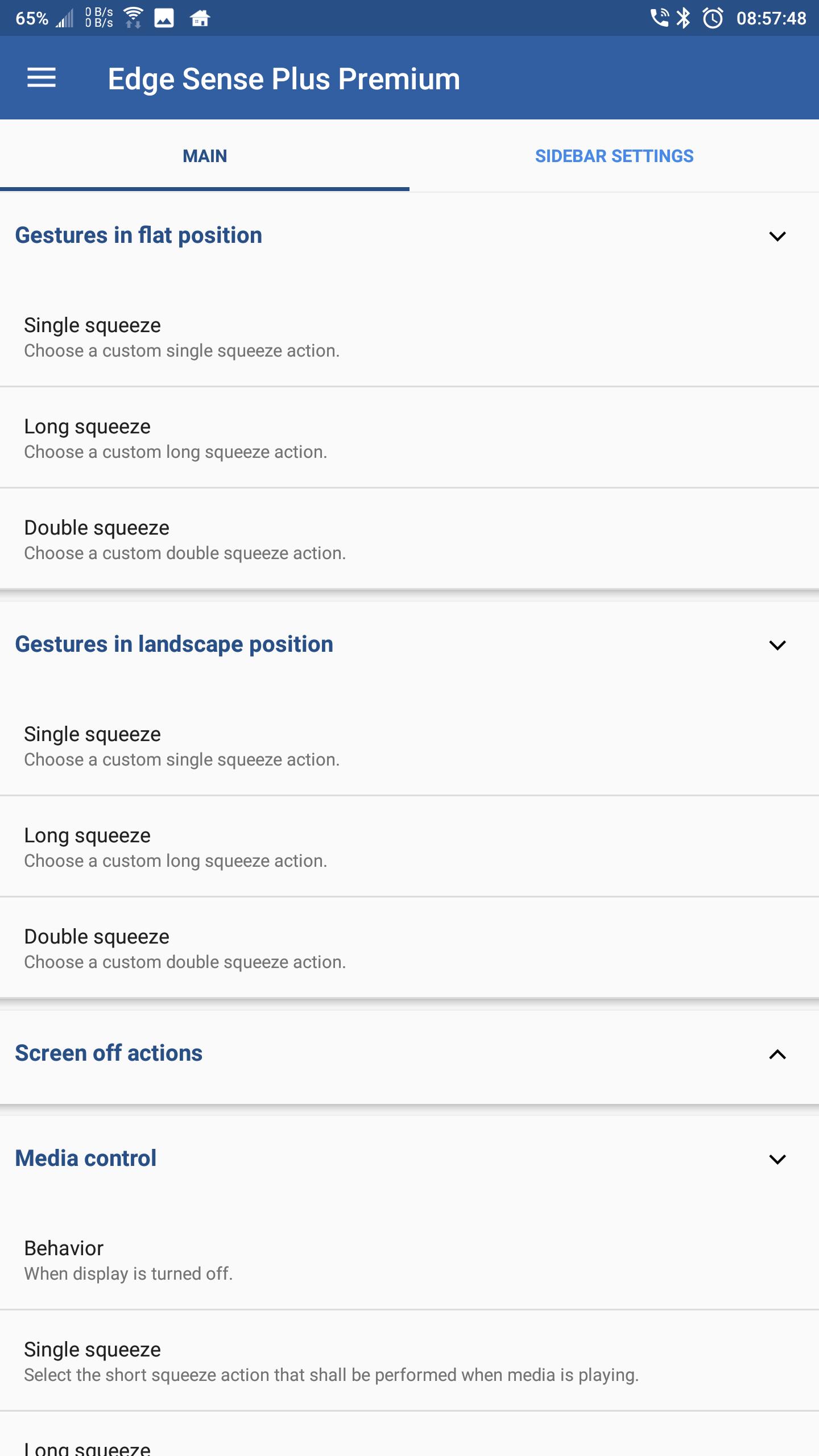Collapse Gestures in flat position section
The width and height of the screenshot is (819, 1456).
777,235
